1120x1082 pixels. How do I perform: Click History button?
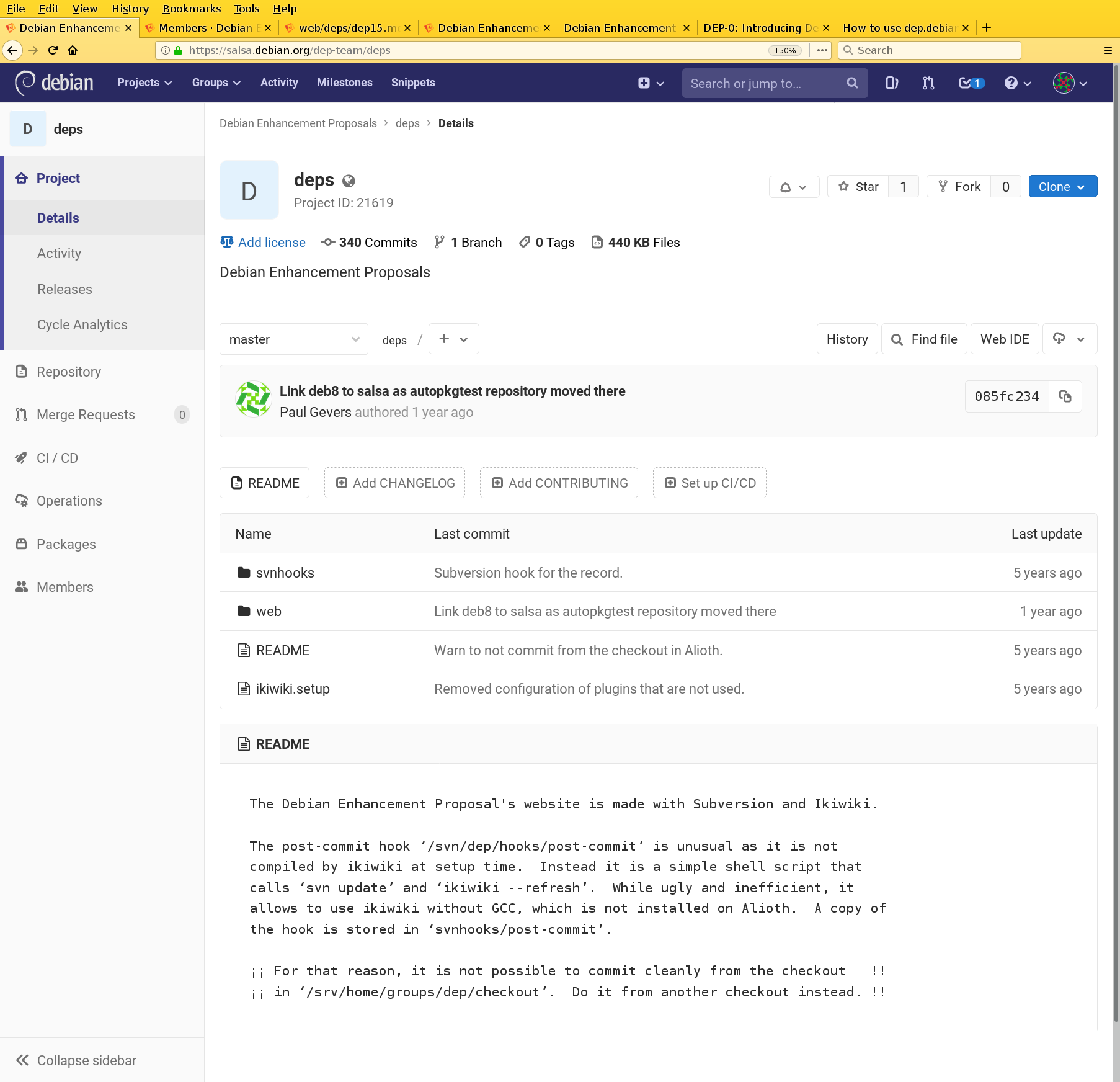[x=847, y=339]
